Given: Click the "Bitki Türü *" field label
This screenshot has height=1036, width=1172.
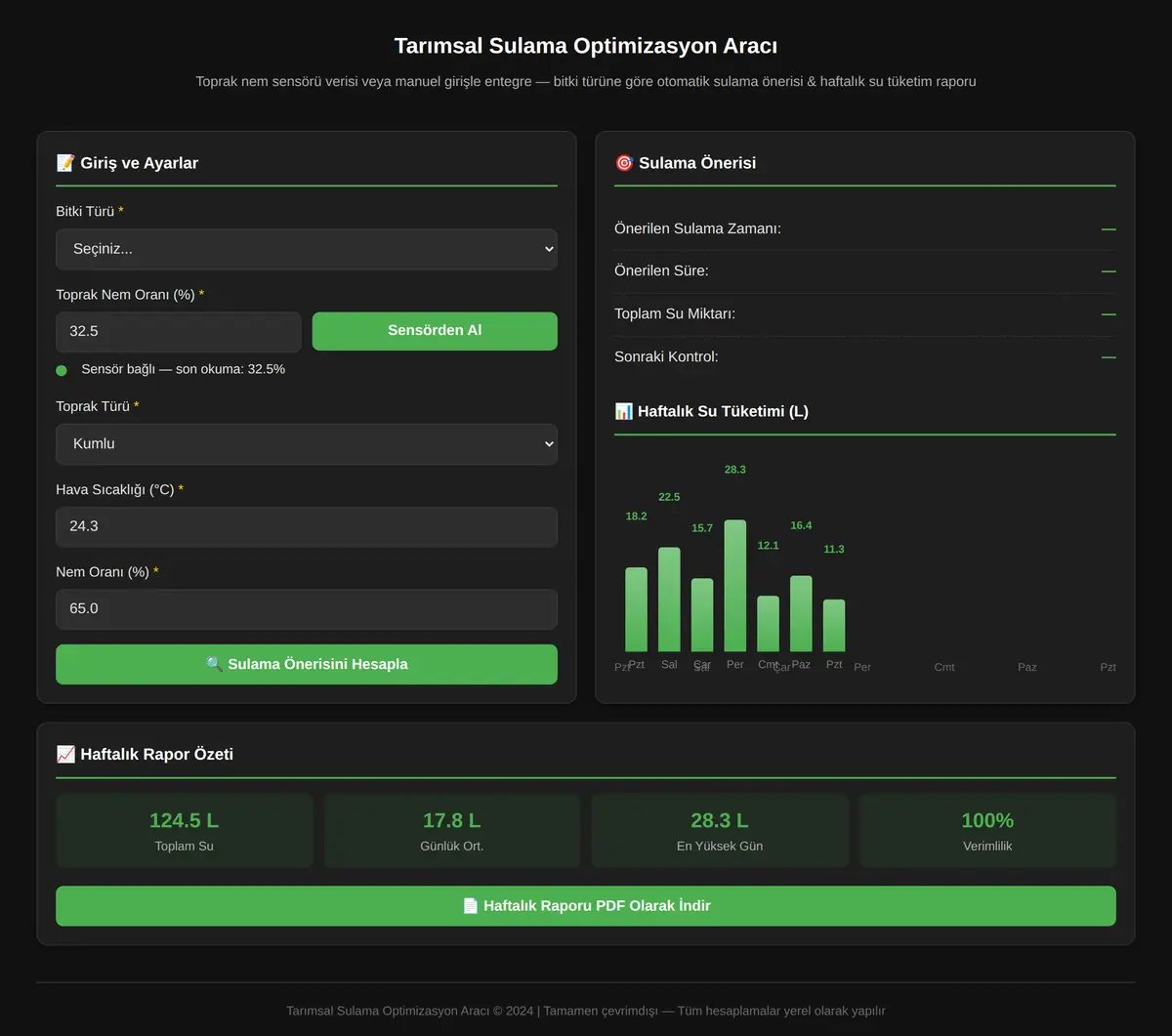Looking at the screenshot, I should [90, 211].
